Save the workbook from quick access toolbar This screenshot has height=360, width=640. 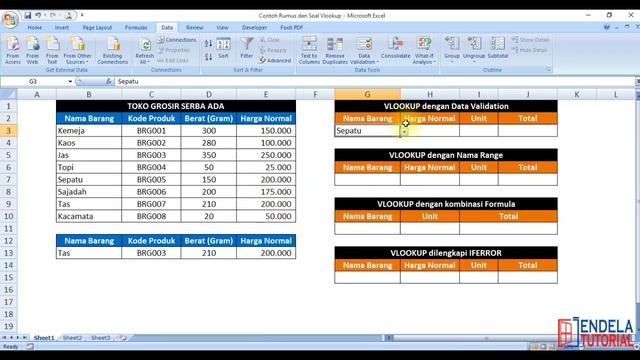click(27, 16)
